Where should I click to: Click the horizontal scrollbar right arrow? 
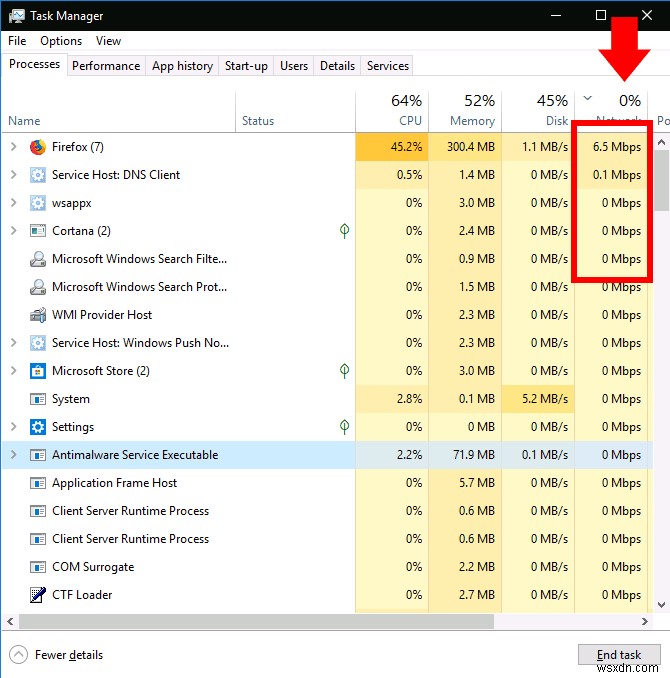(644, 621)
